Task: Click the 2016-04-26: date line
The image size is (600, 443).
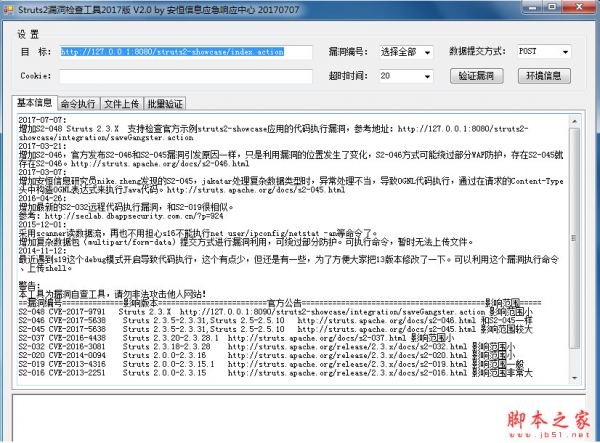Action: click(x=42, y=198)
